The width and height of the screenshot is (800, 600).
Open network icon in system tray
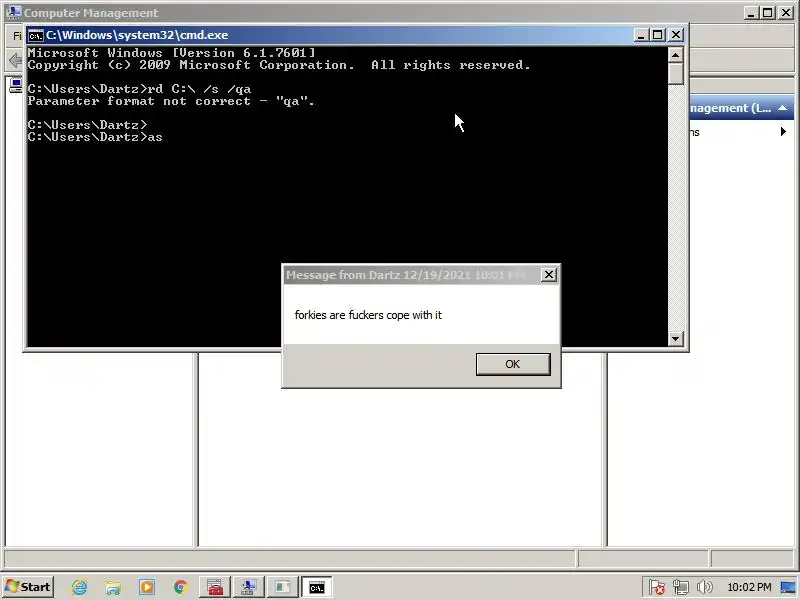(x=681, y=587)
